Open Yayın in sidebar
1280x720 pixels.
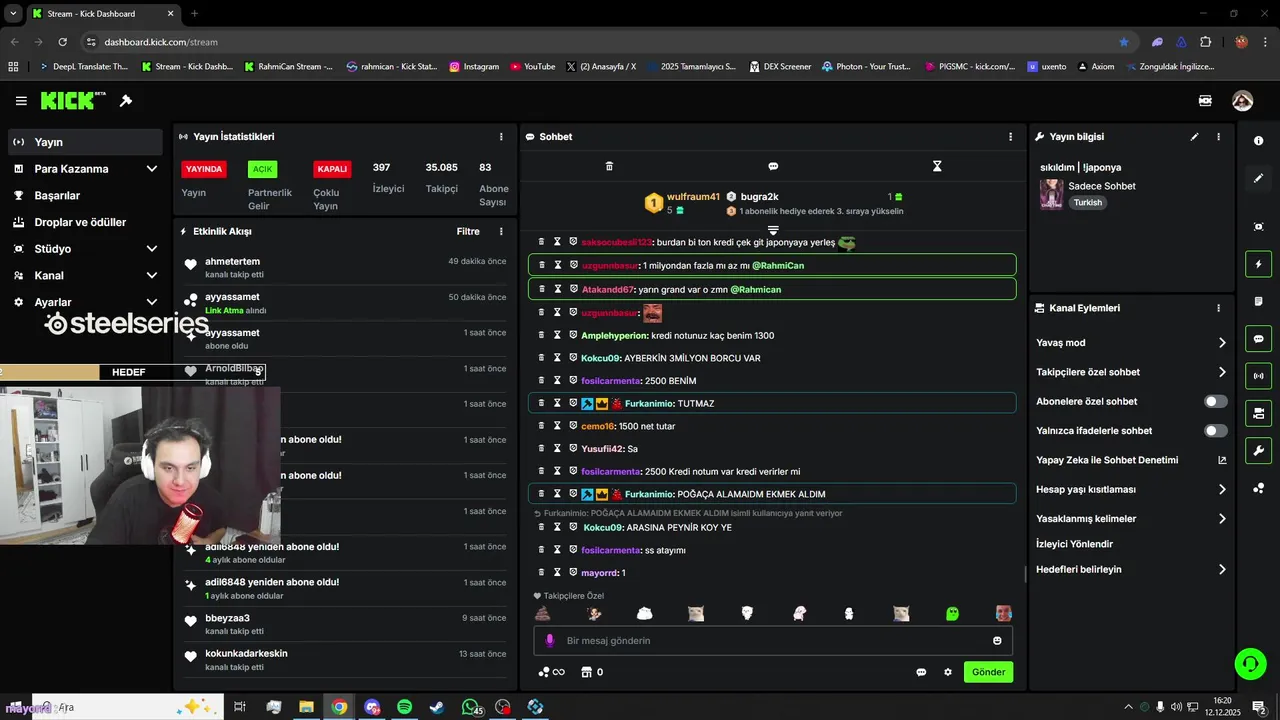click(85, 142)
